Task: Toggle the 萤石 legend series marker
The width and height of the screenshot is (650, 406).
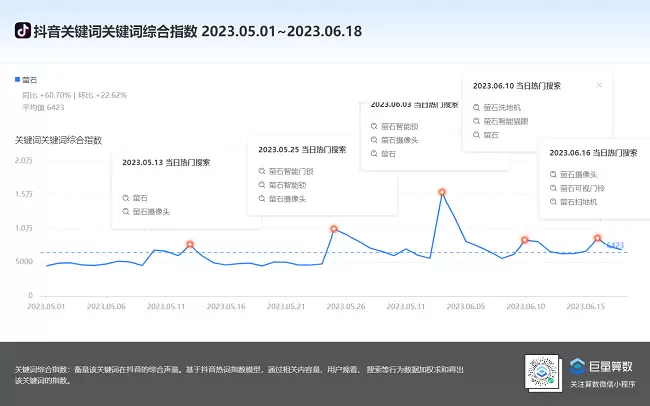Action: [18, 78]
